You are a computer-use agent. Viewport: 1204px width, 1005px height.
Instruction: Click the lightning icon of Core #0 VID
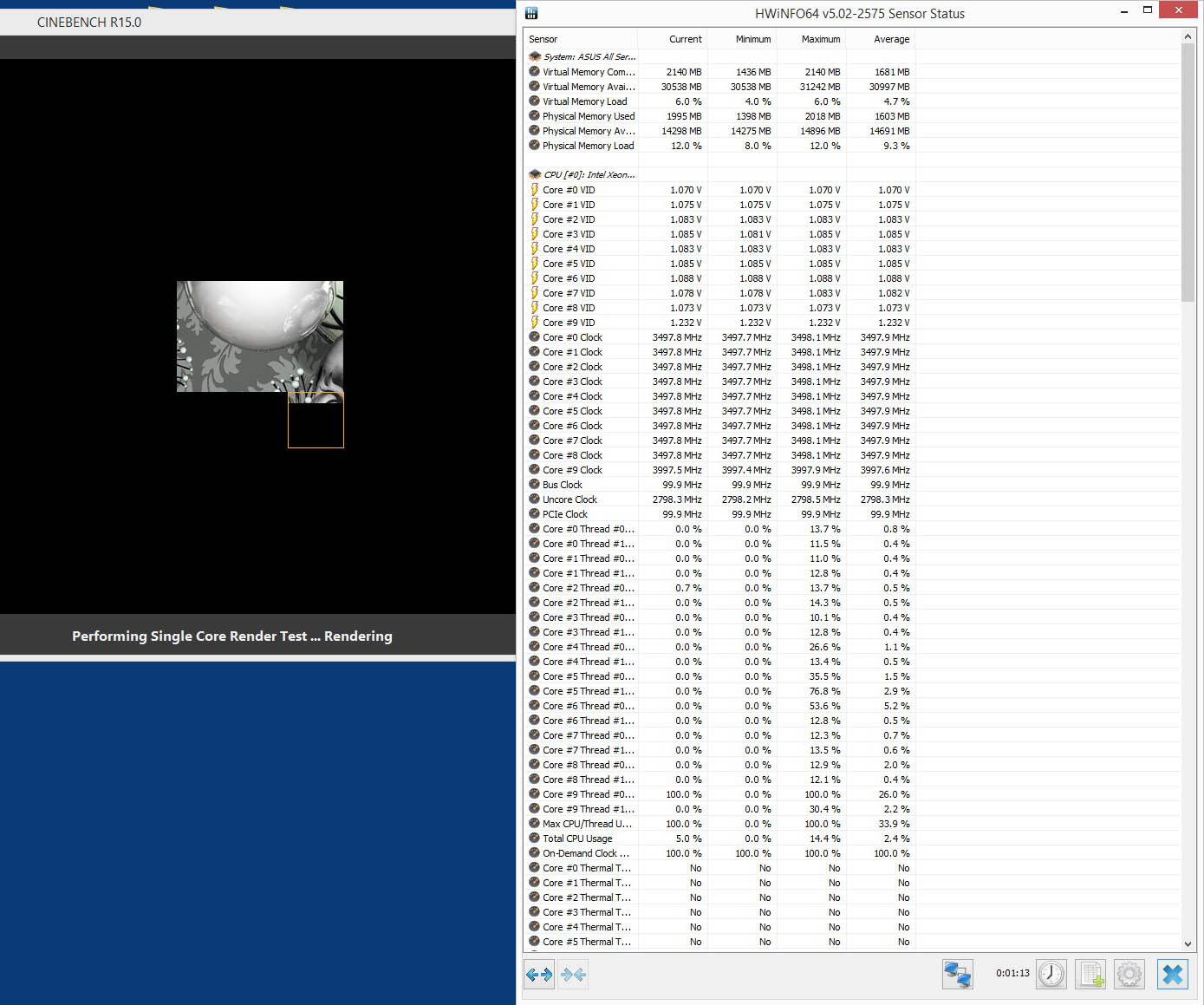(535, 189)
